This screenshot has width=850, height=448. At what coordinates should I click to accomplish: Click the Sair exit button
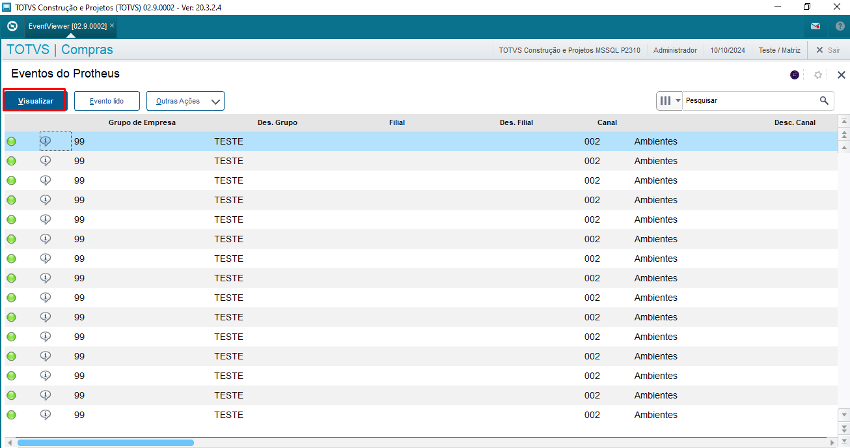[x=828, y=50]
